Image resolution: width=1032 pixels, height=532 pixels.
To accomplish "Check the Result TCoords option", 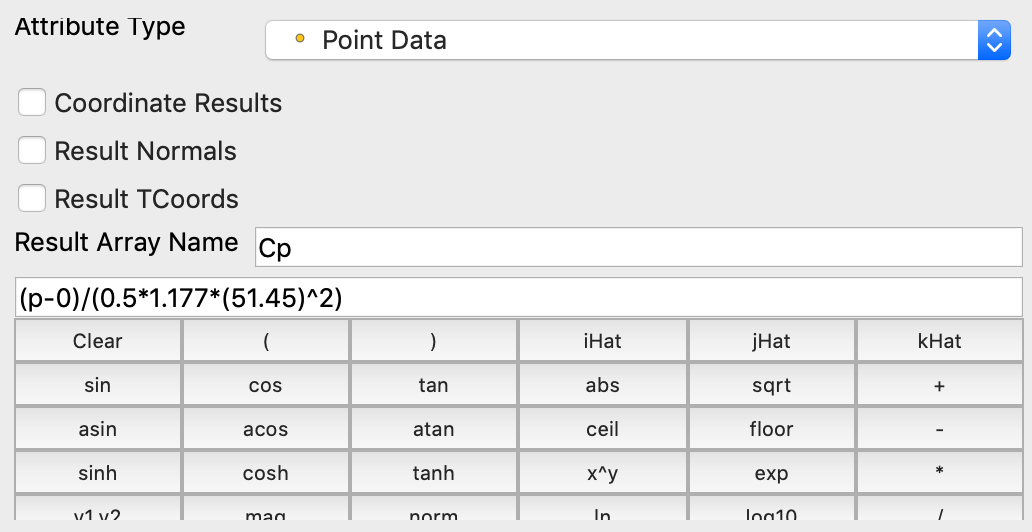I will point(33,199).
